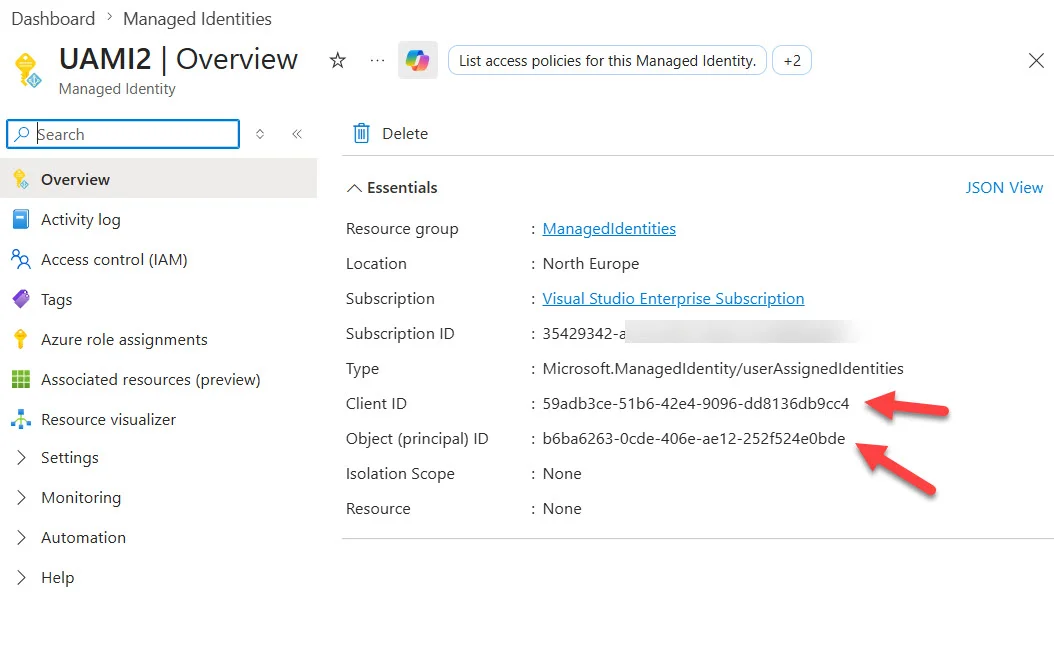This screenshot has height=645, width=1054.
Task: Open the ManagedIdentities resource group link
Action: coord(609,228)
